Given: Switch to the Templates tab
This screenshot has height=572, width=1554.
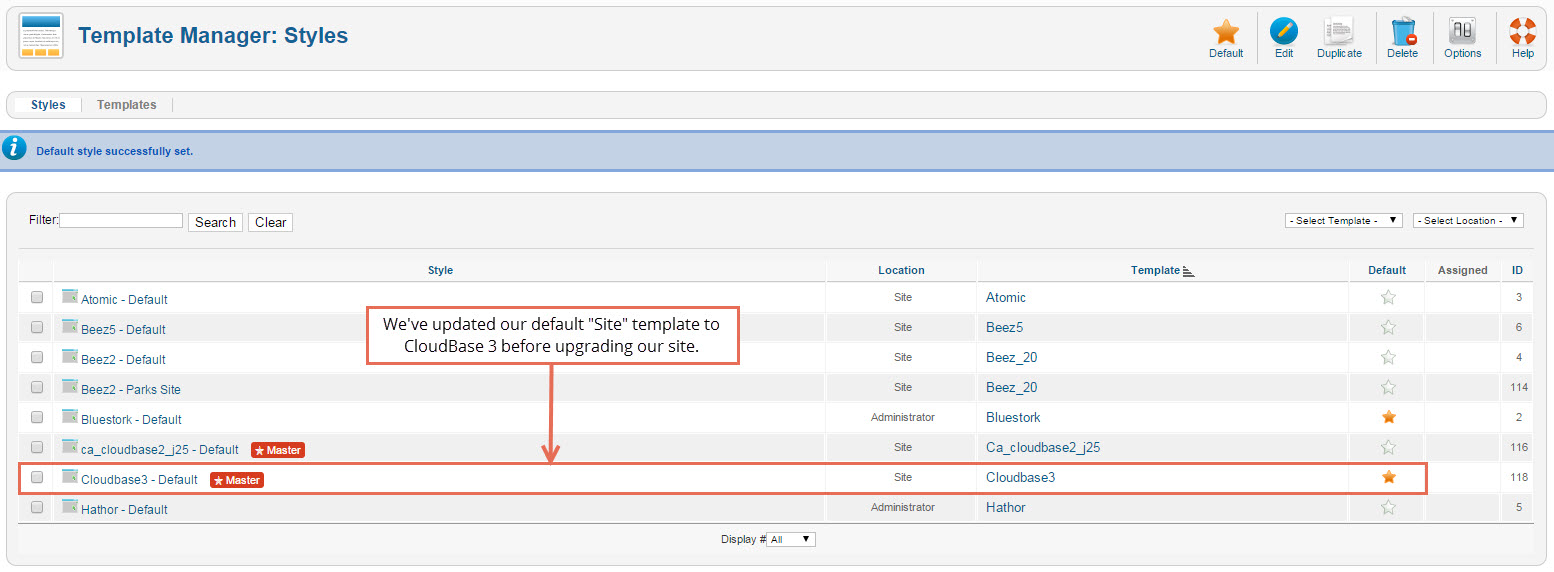Looking at the screenshot, I should 127,105.
